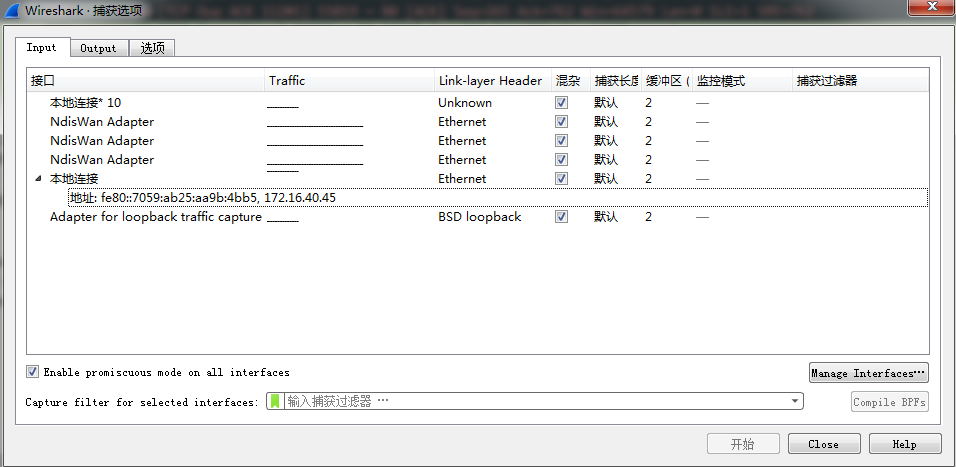Click Ethernet cell in the expanded 本地连接 row
956x467 pixels.
coord(462,179)
